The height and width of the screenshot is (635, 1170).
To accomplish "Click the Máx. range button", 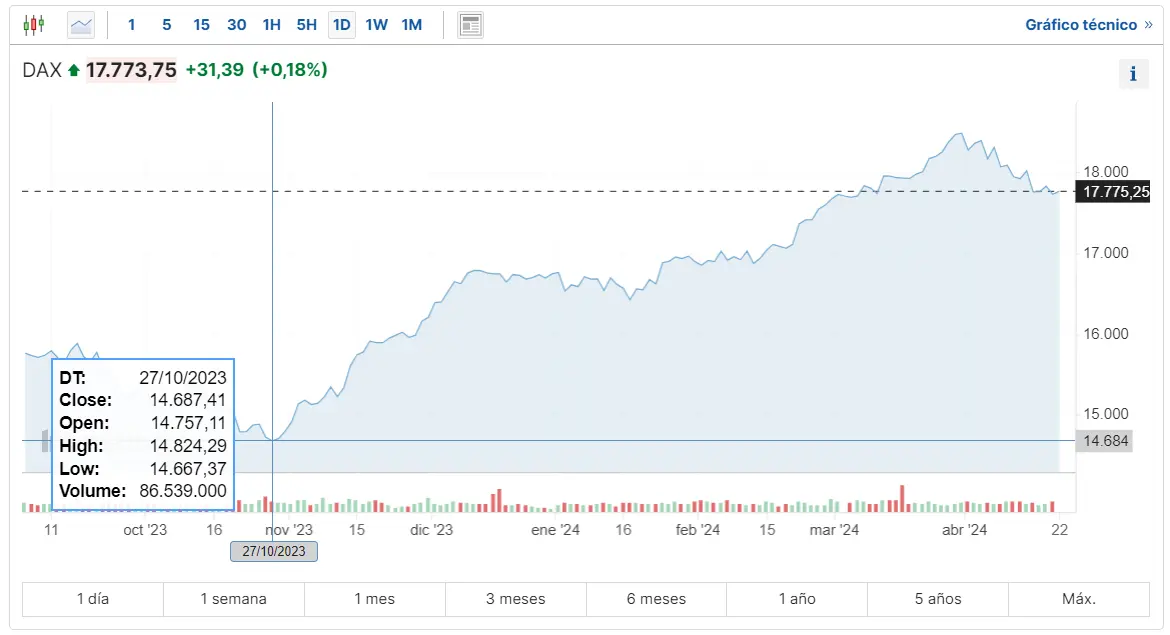I will click(1078, 599).
